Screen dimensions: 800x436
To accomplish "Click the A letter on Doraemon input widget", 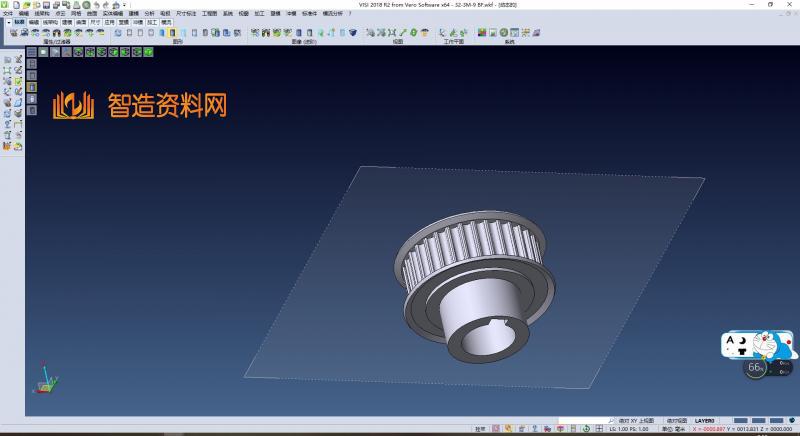I will tap(730, 340).
